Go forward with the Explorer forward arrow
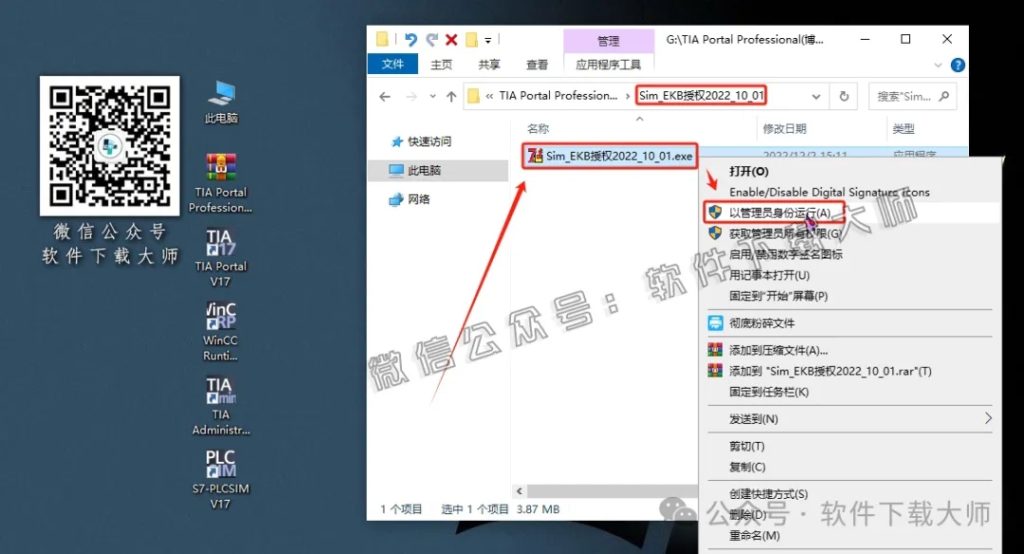Screen dimensions: 1024x554 point(411,97)
